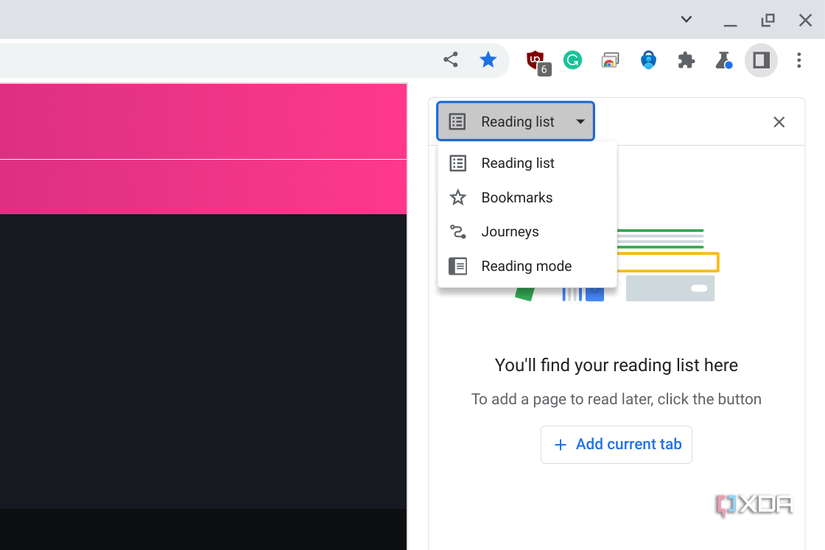825x550 pixels.
Task: Open the Grammarly extension icon
Action: click(572, 60)
